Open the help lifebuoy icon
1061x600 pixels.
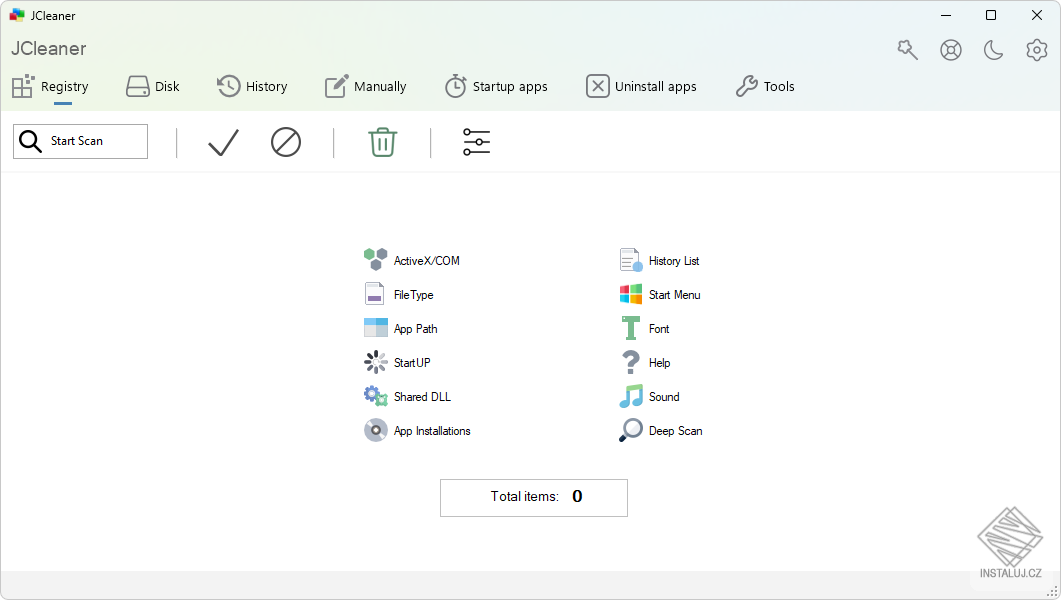[951, 50]
